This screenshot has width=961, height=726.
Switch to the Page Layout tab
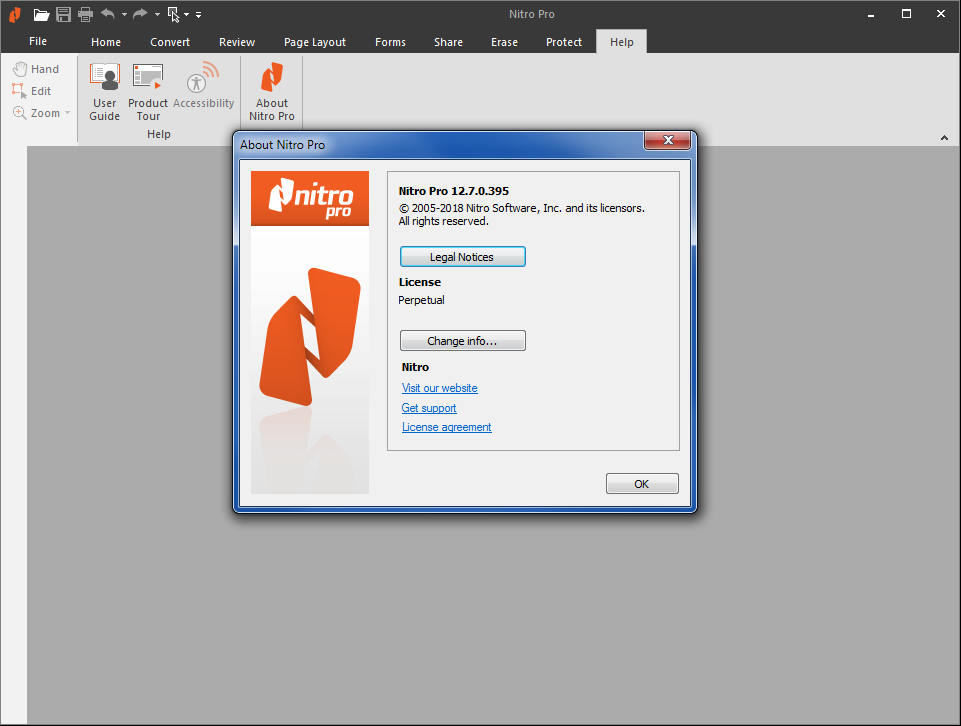click(x=314, y=42)
